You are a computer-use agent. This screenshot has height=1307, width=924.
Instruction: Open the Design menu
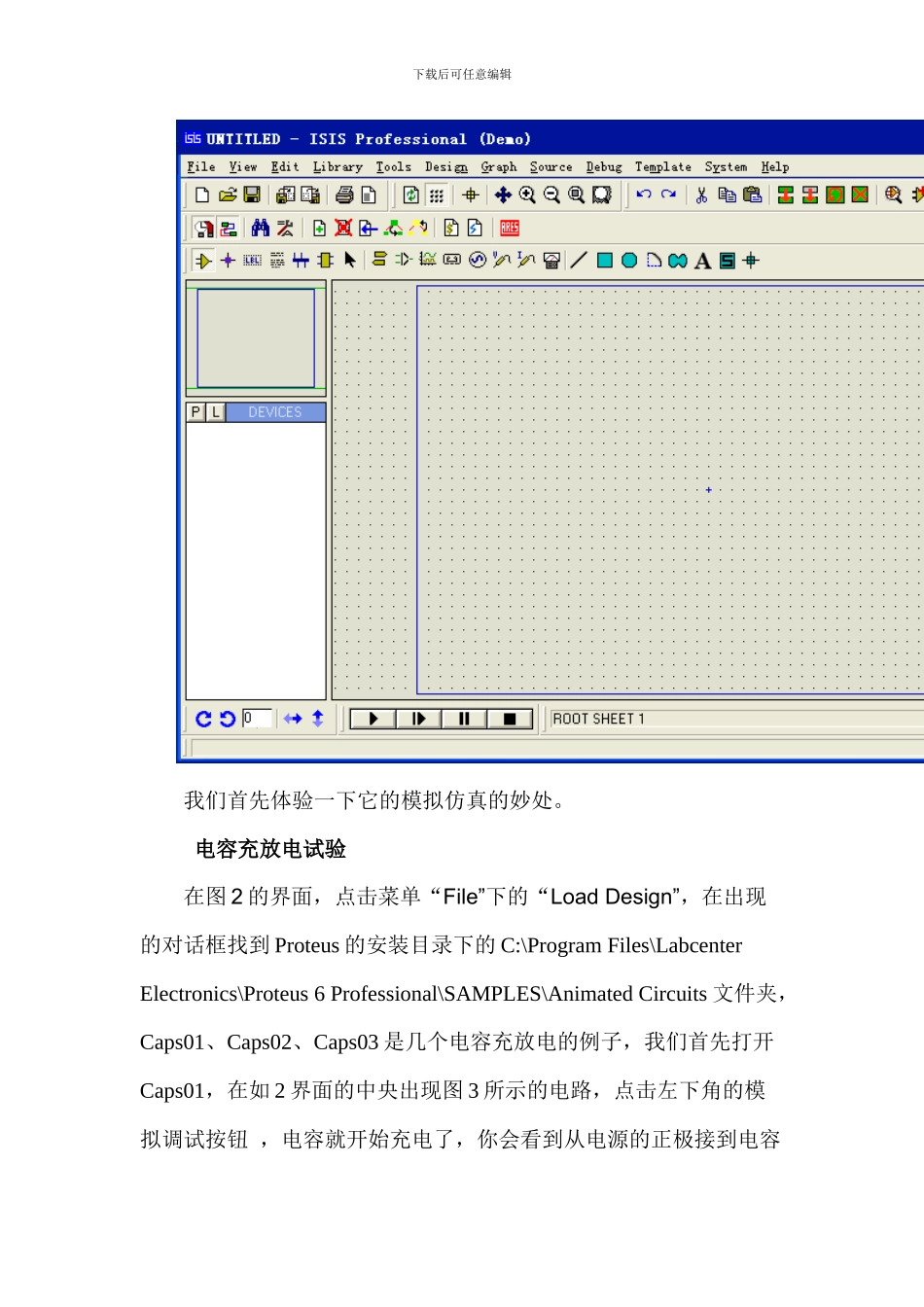tap(446, 167)
